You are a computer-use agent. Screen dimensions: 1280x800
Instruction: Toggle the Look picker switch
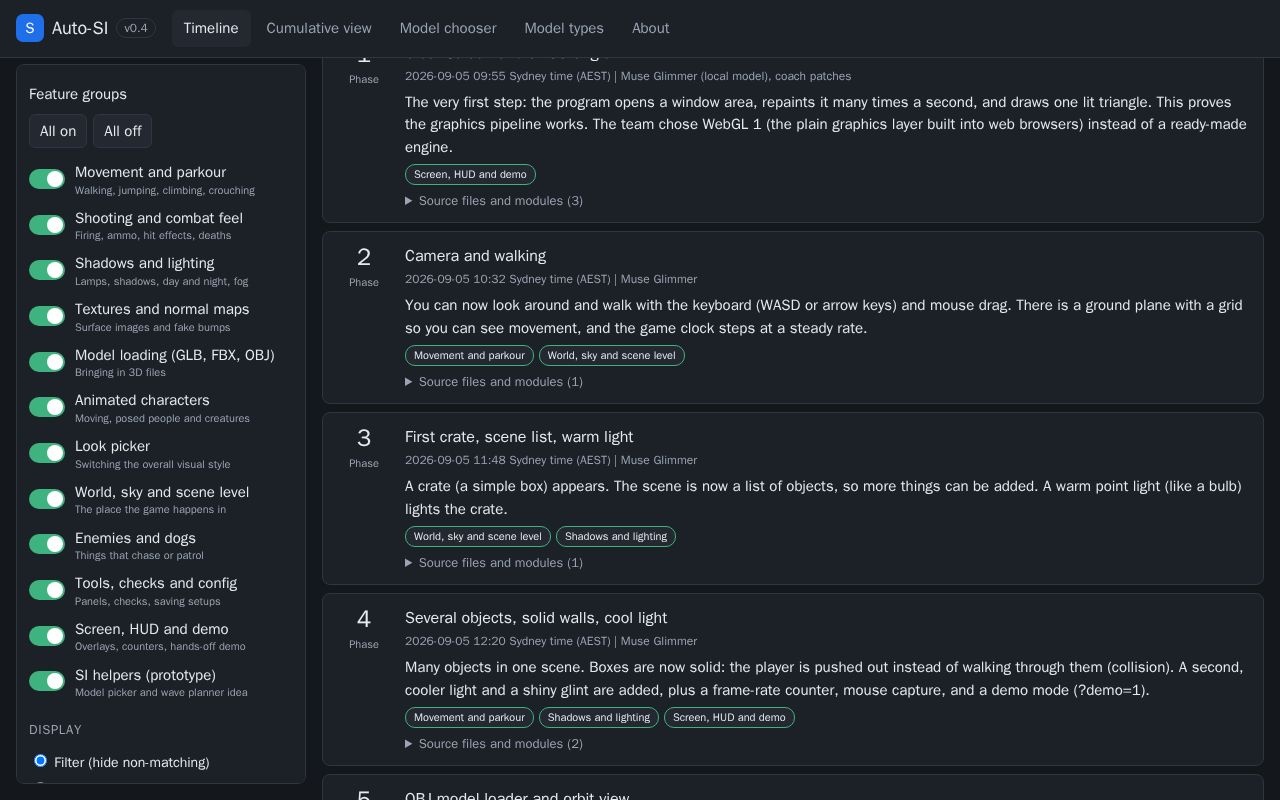(x=47, y=453)
